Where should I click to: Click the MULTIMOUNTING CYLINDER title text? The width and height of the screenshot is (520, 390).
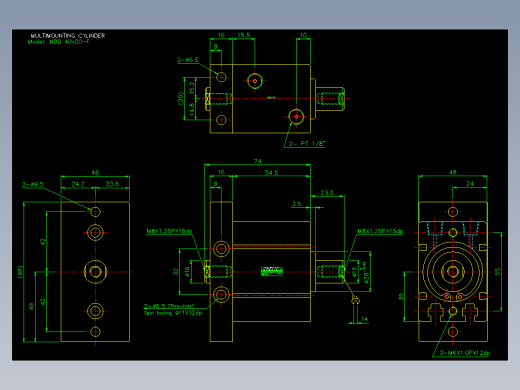[x=68, y=35]
